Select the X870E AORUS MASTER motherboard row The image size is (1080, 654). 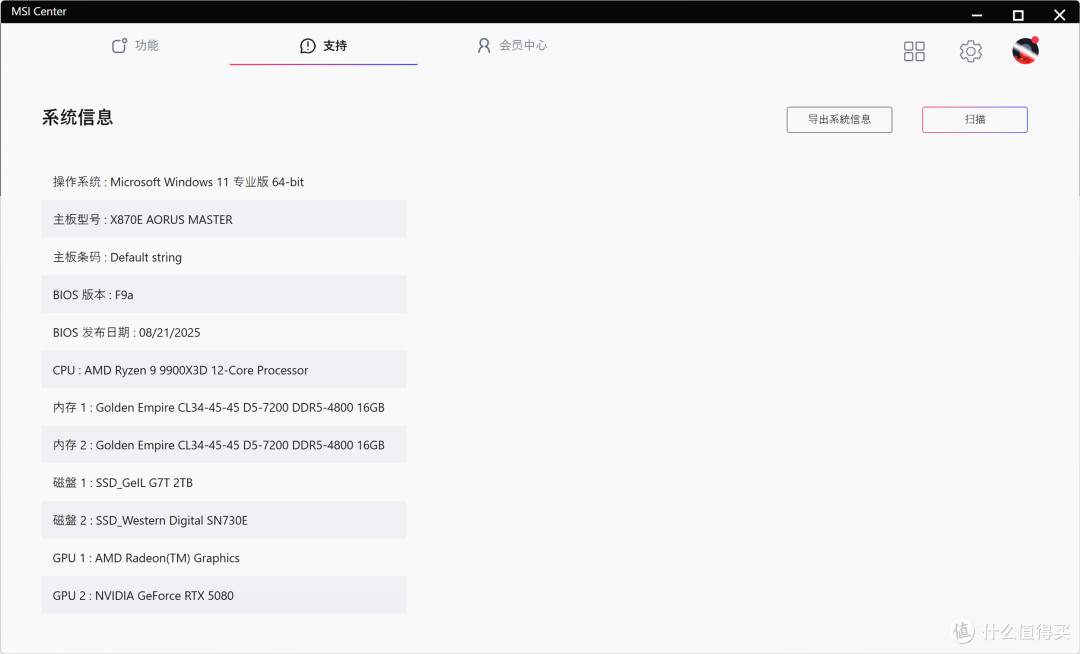coord(224,219)
